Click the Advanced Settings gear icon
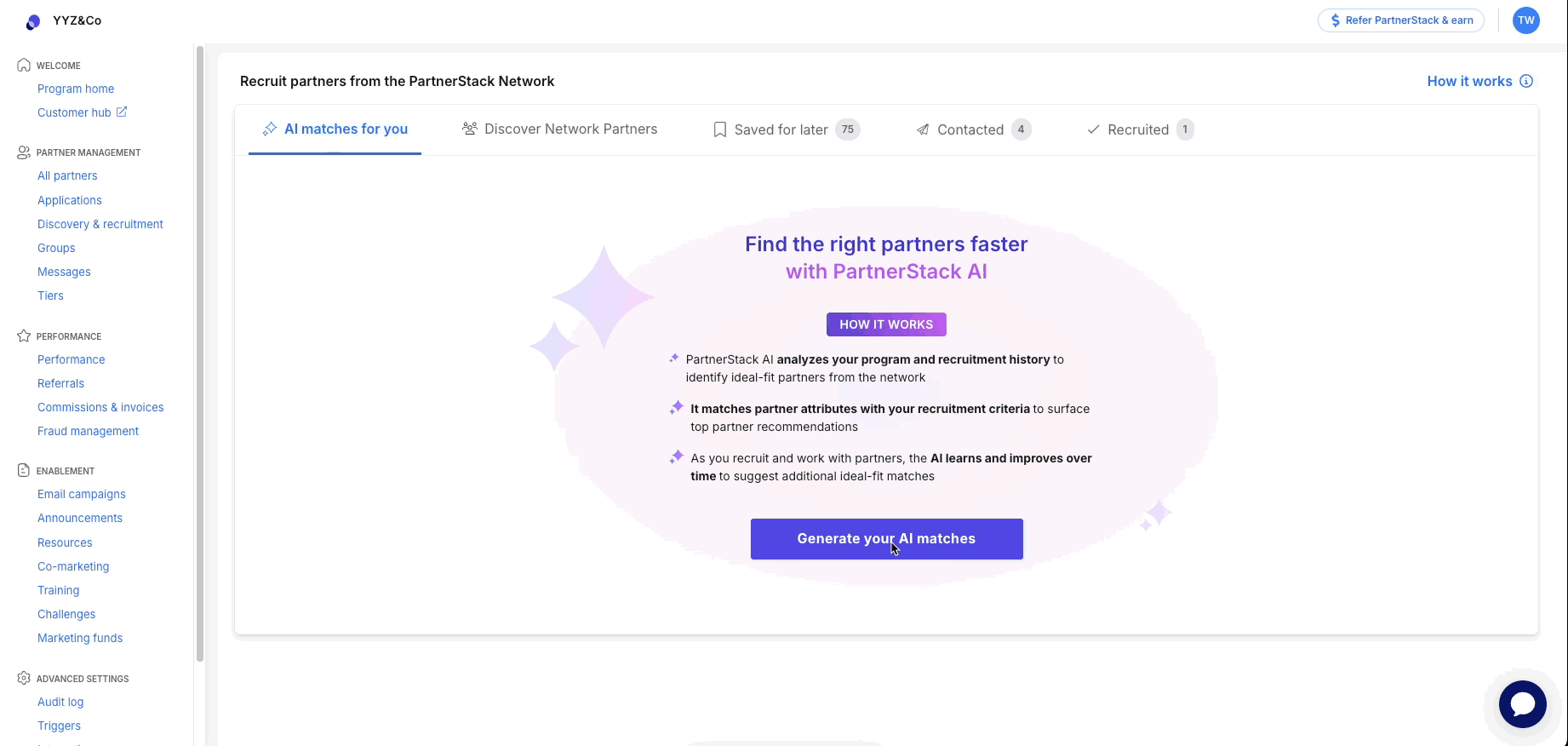This screenshot has width=1568, height=746. (x=24, y=678)
